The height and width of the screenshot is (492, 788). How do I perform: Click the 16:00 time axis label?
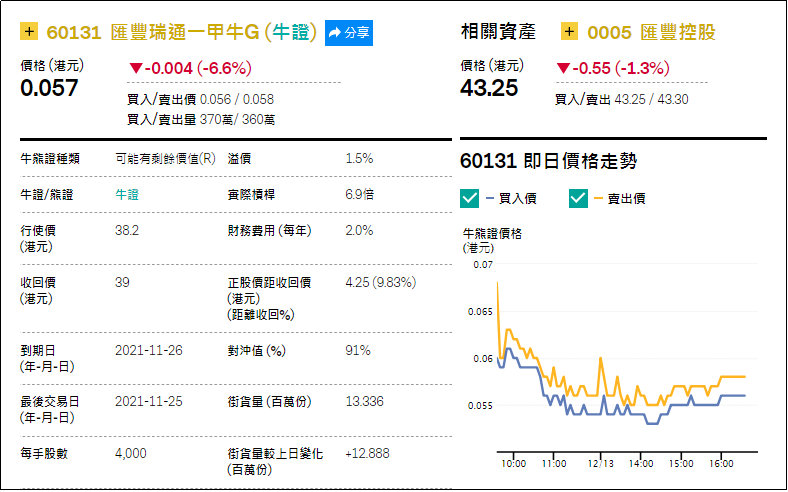[721, 464]
